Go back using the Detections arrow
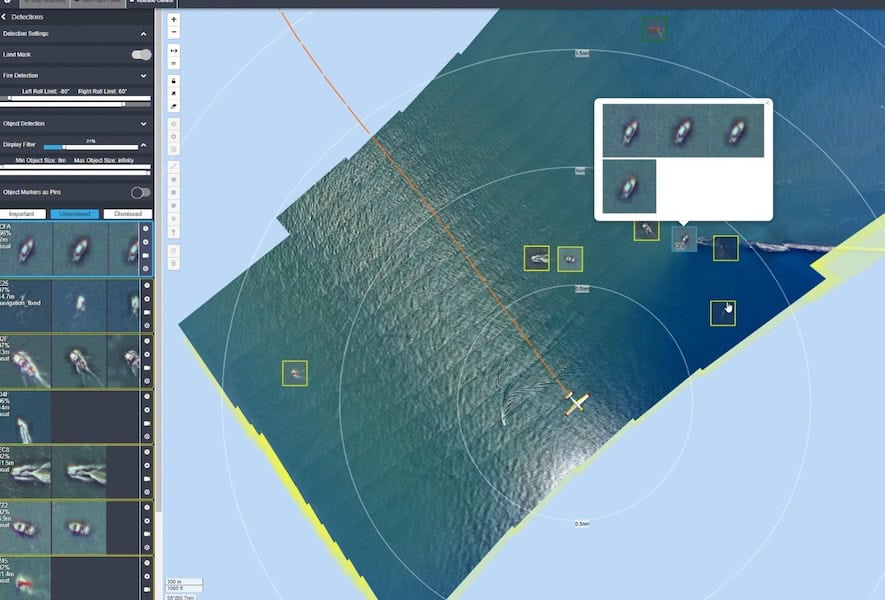 click(x=4, y=17)
